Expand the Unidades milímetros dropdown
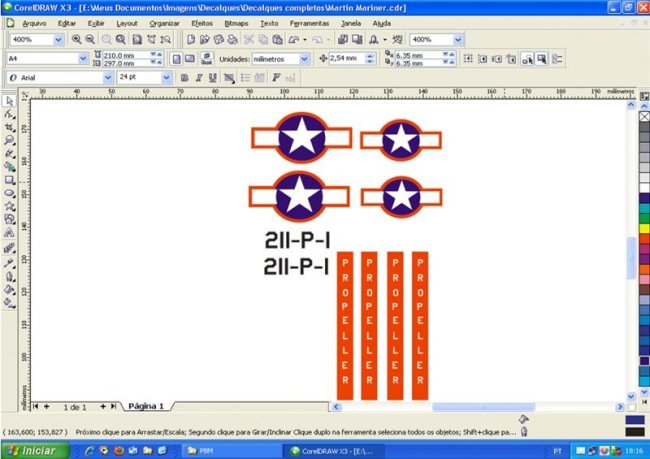The image size is (650, 459). point(305,58)
